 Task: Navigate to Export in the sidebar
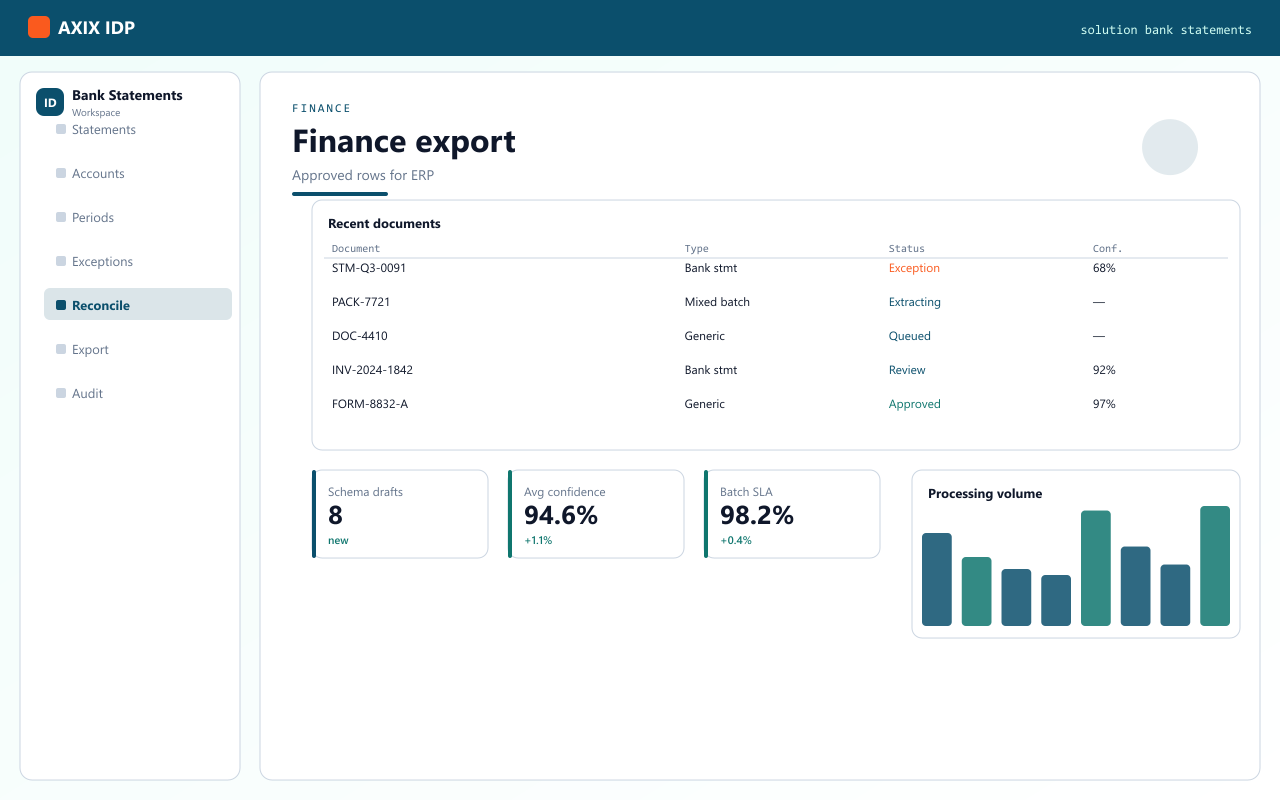pos(138,350)
